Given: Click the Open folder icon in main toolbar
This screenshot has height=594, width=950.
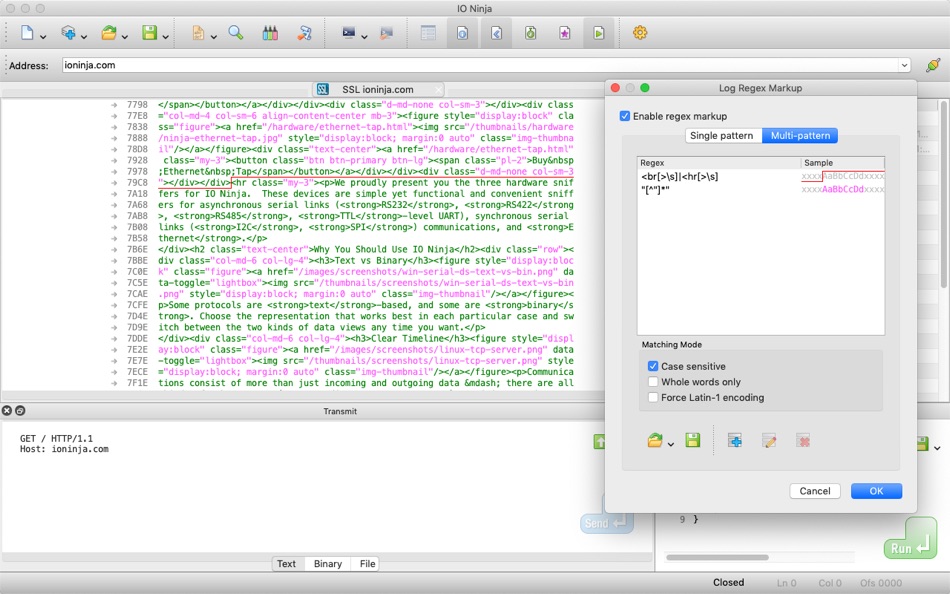Looking at the screenshot, I should pyautogui.click(x=109, y=33).
